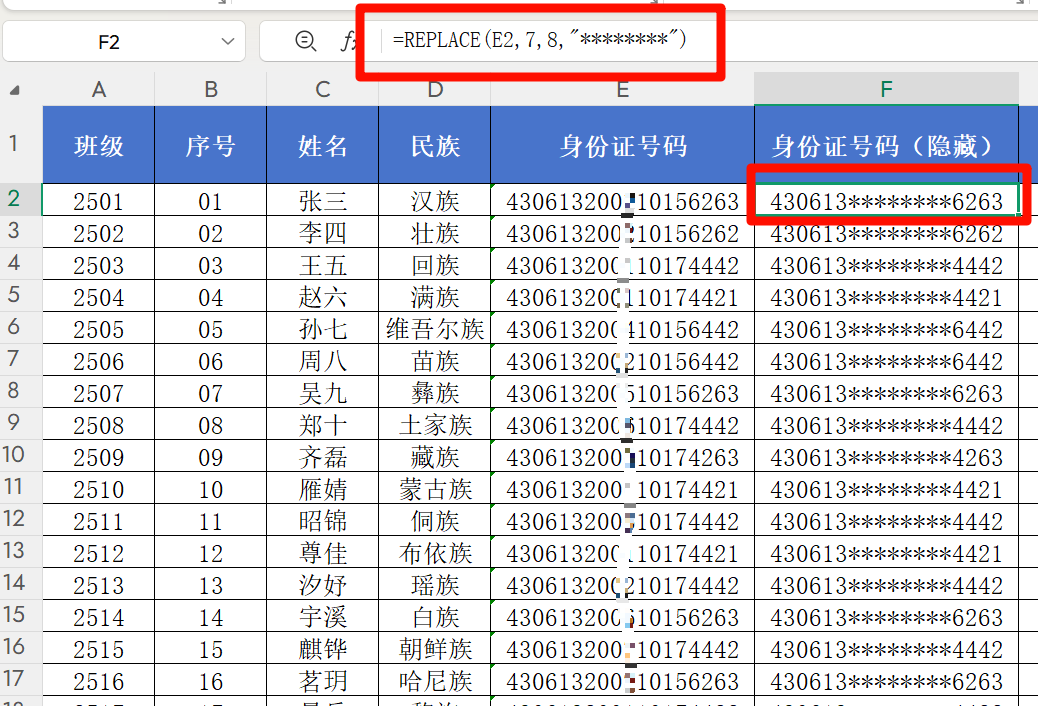Select the 班级 header cell A1
This screenshot has height=706, width=1038.
point(98,144)
